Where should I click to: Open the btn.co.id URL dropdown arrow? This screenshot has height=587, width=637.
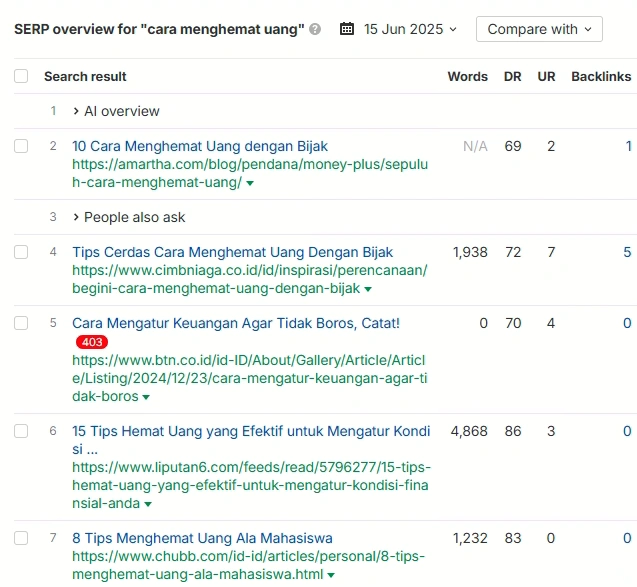pos(146,397)
